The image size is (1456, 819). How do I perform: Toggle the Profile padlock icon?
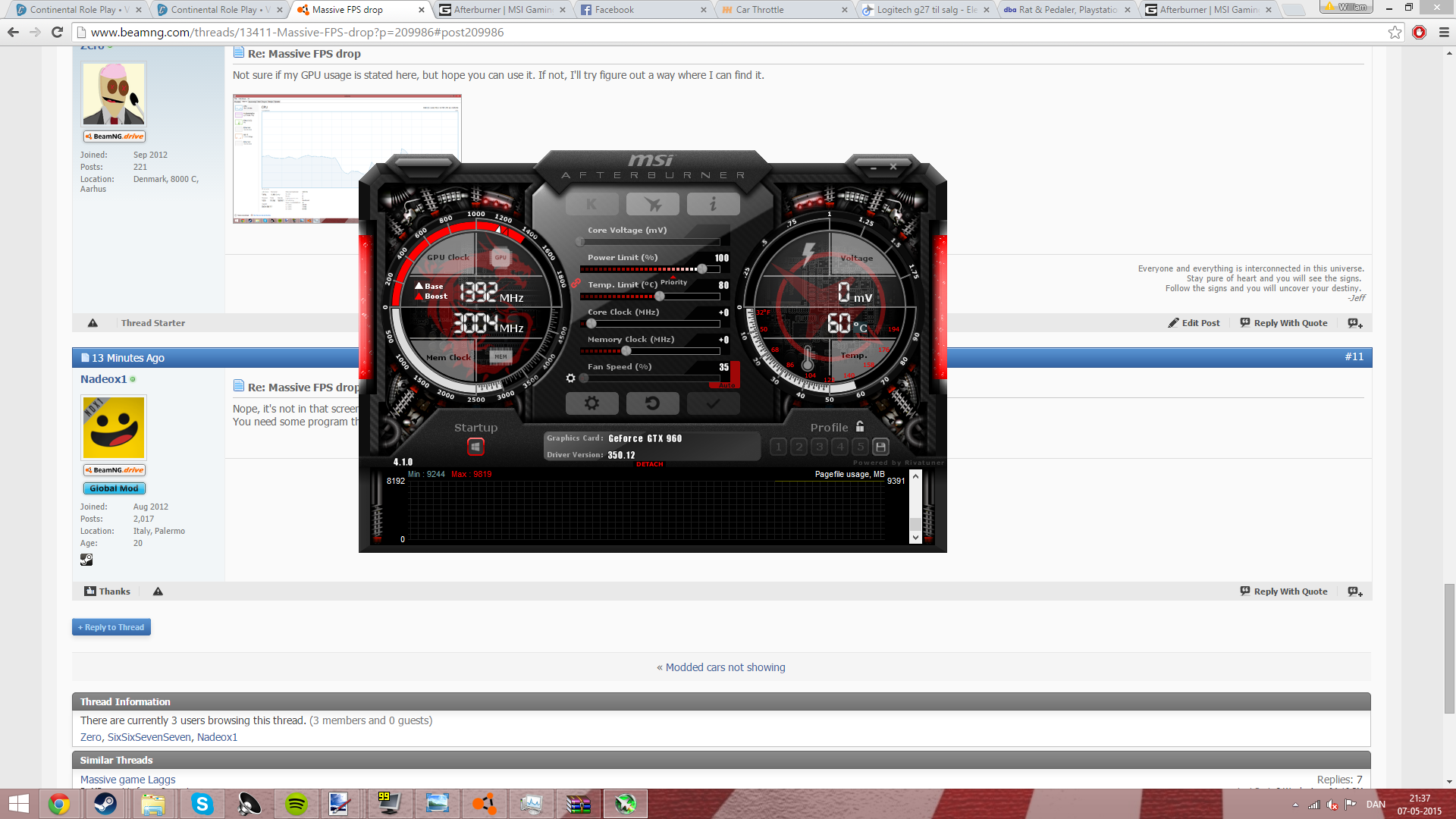(860, 426)
